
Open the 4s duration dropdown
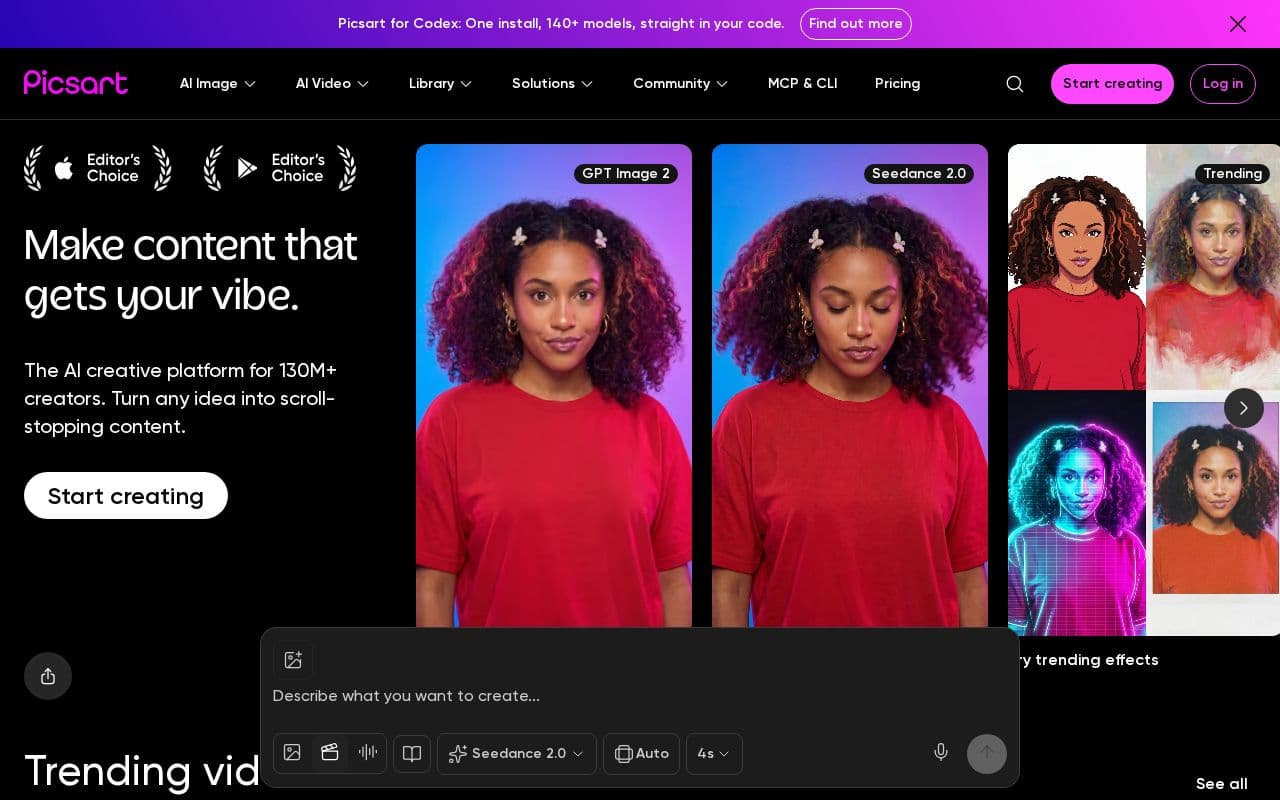click(x=714, y=754)
